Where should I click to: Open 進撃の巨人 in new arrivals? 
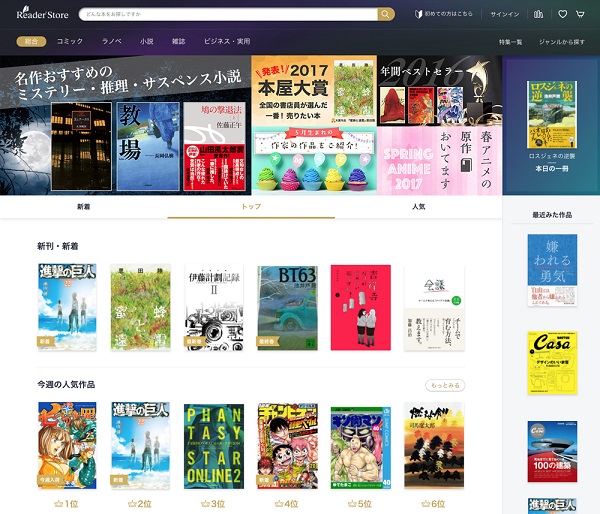pos(67,307)
